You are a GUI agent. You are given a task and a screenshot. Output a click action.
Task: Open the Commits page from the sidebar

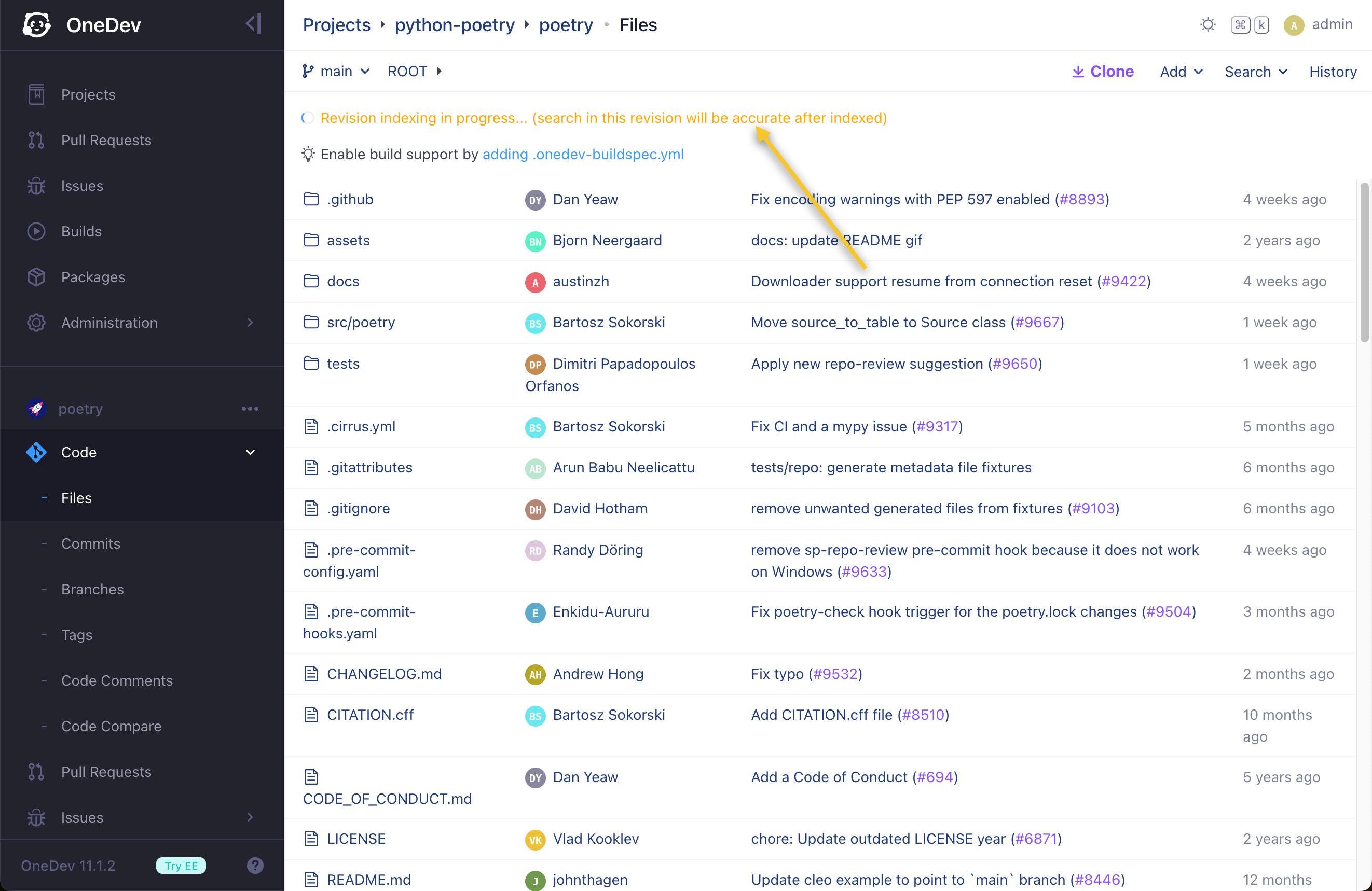(x=91, y=543)
